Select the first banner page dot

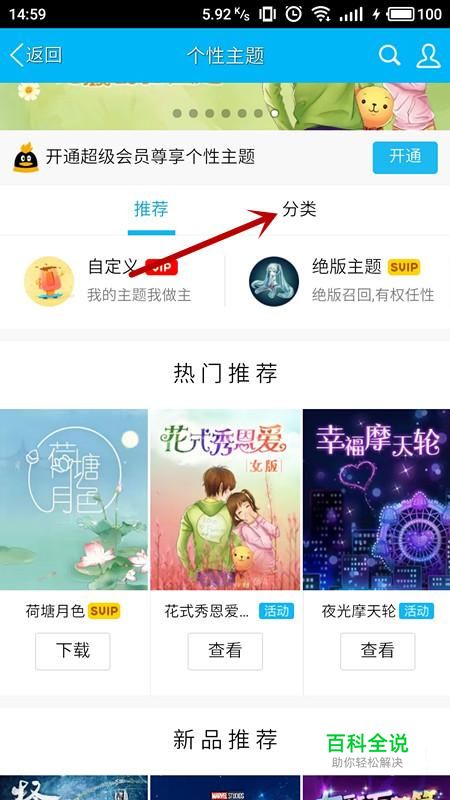[x=177, y=113]
